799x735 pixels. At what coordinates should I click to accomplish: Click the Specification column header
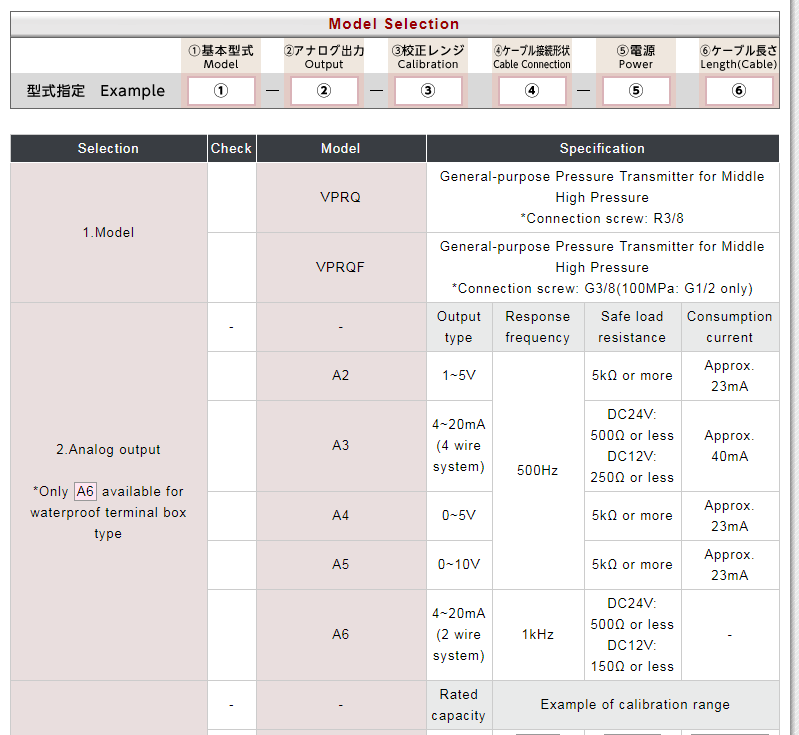602,148
